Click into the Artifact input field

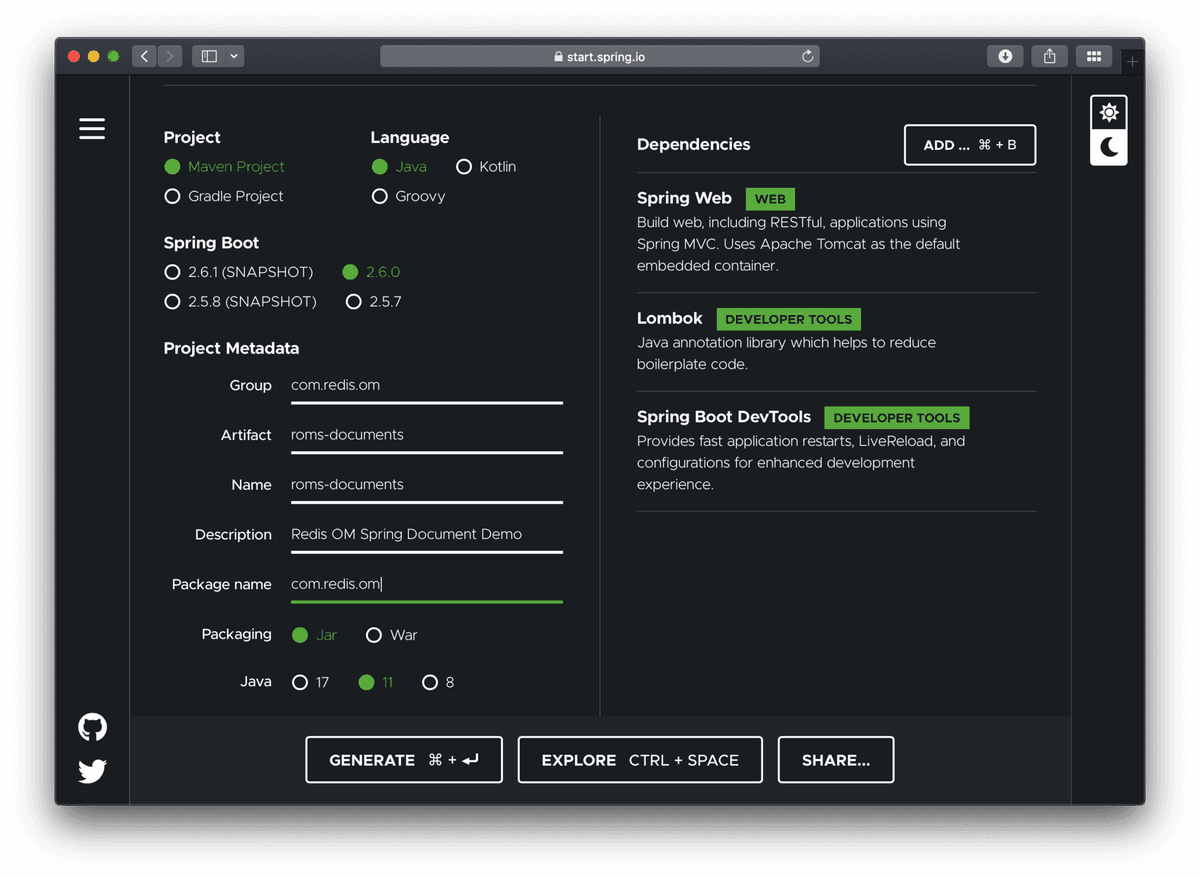coord(426,435)
